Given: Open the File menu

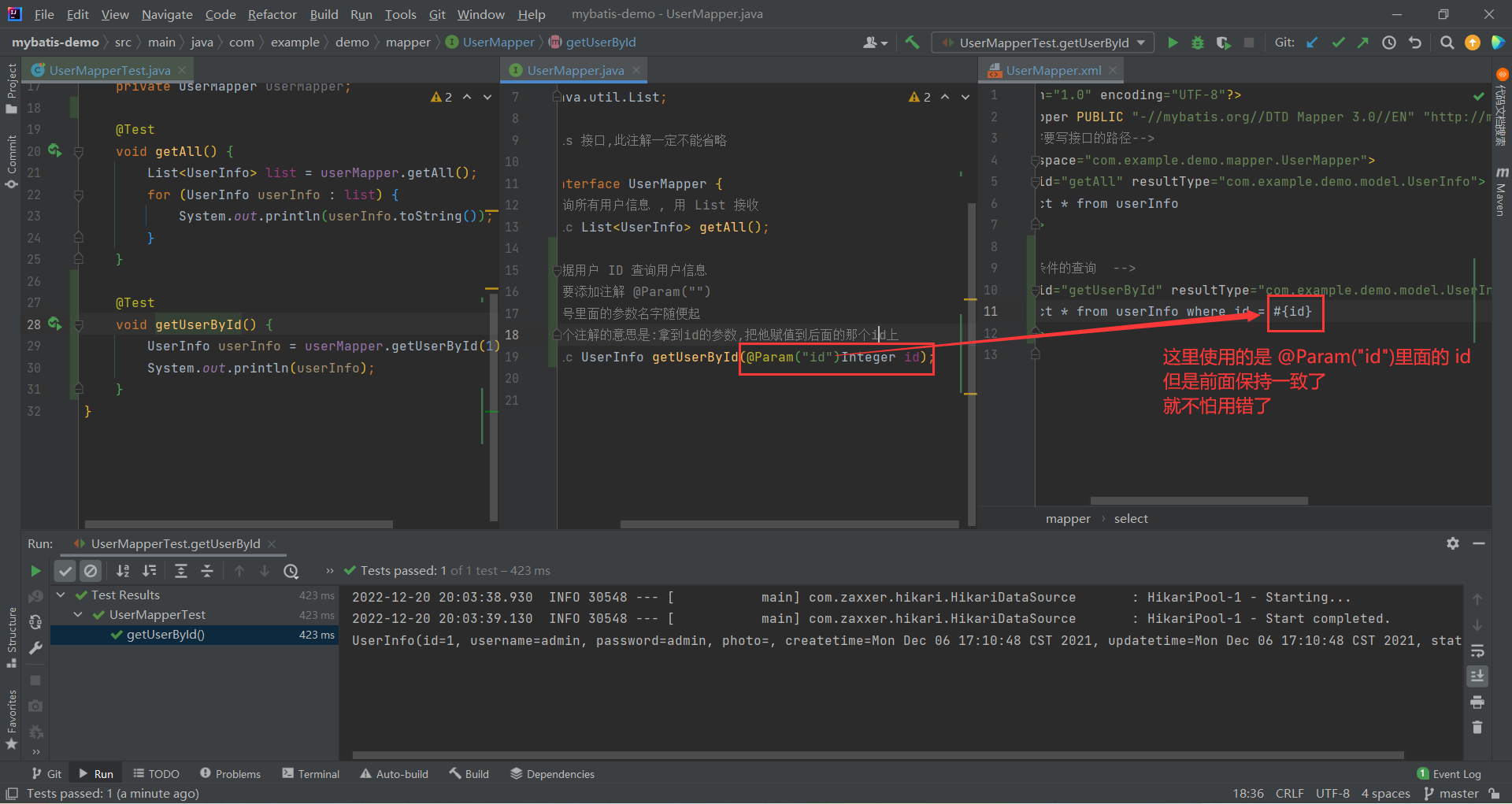Looking at the screenshot, I should [44, 14].
